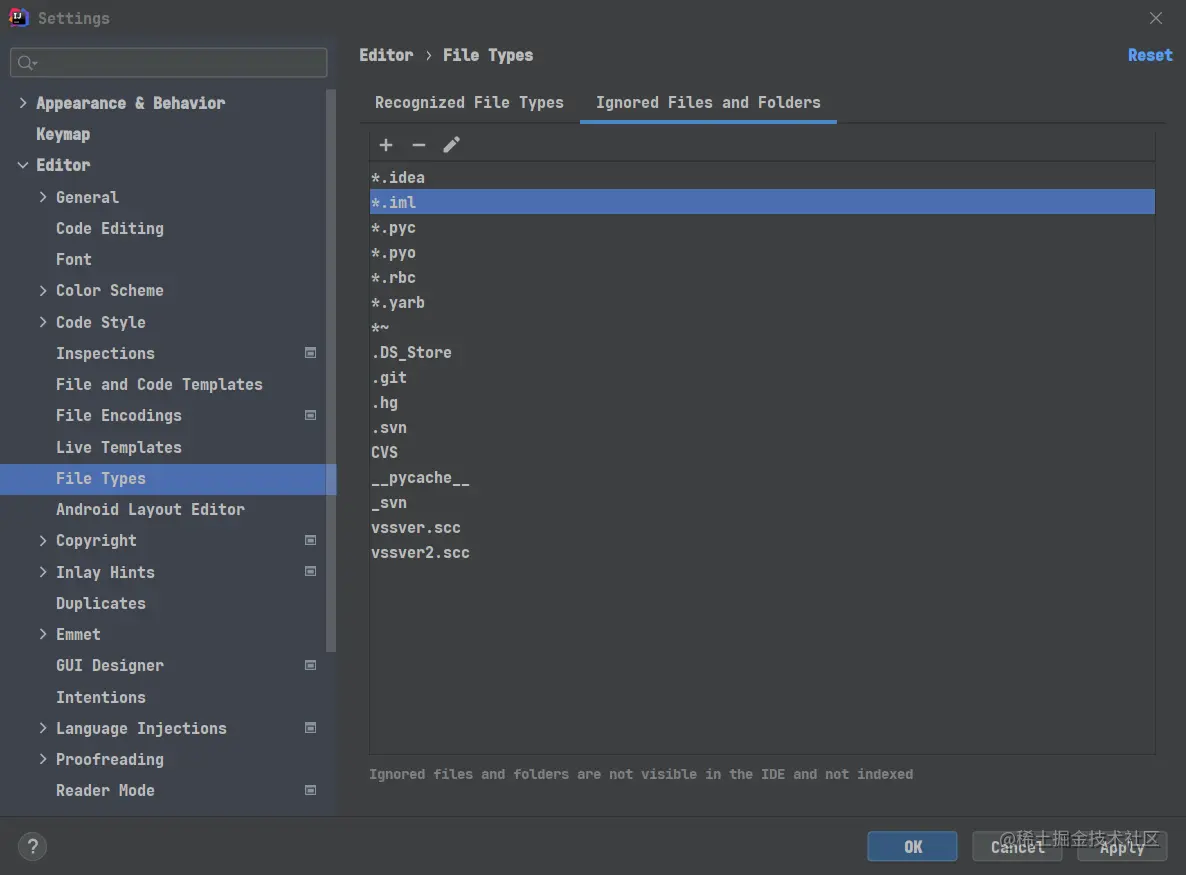This screenshot has height=875, width=1186.
Task: Close the Settings dialog
Action: coord(1156,18)
